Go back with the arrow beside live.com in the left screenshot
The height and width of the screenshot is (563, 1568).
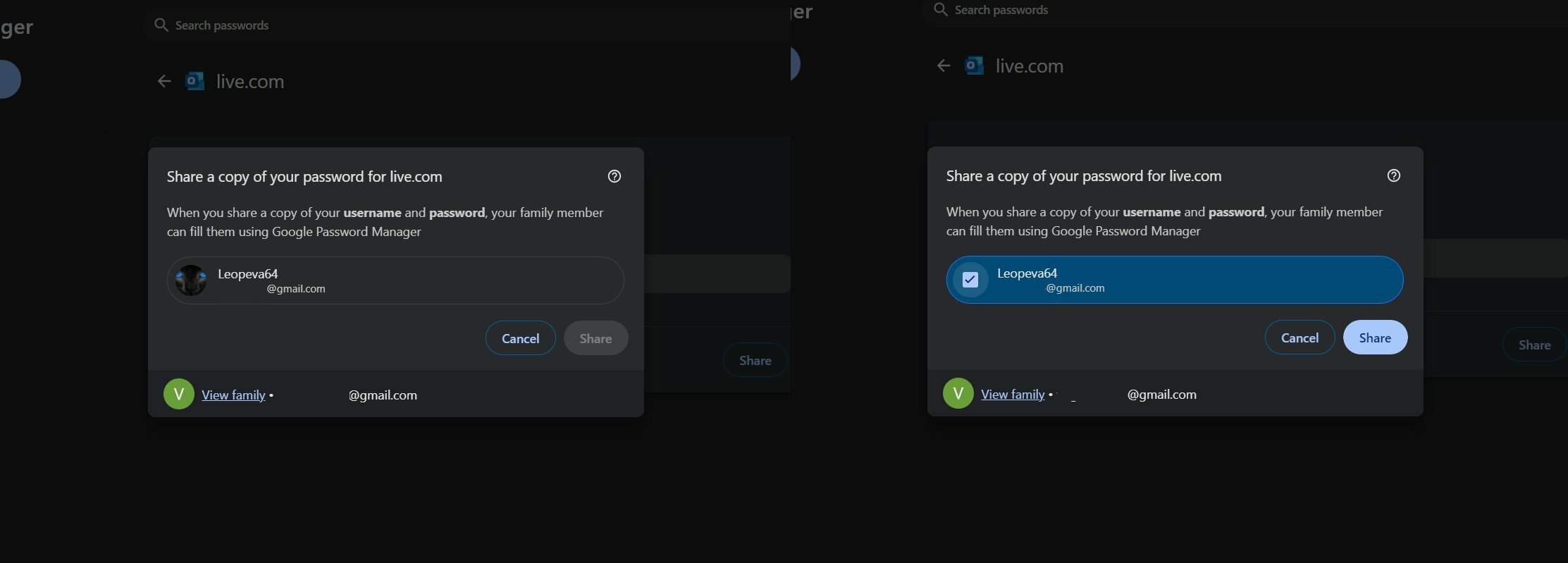click(x=164, y=81)
